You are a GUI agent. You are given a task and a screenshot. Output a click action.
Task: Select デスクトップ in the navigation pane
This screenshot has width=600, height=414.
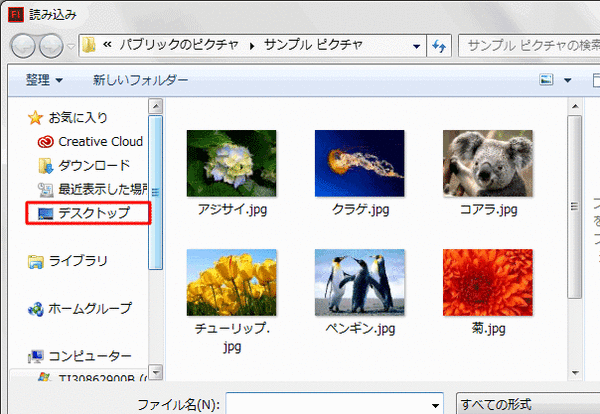click(94, 213)
